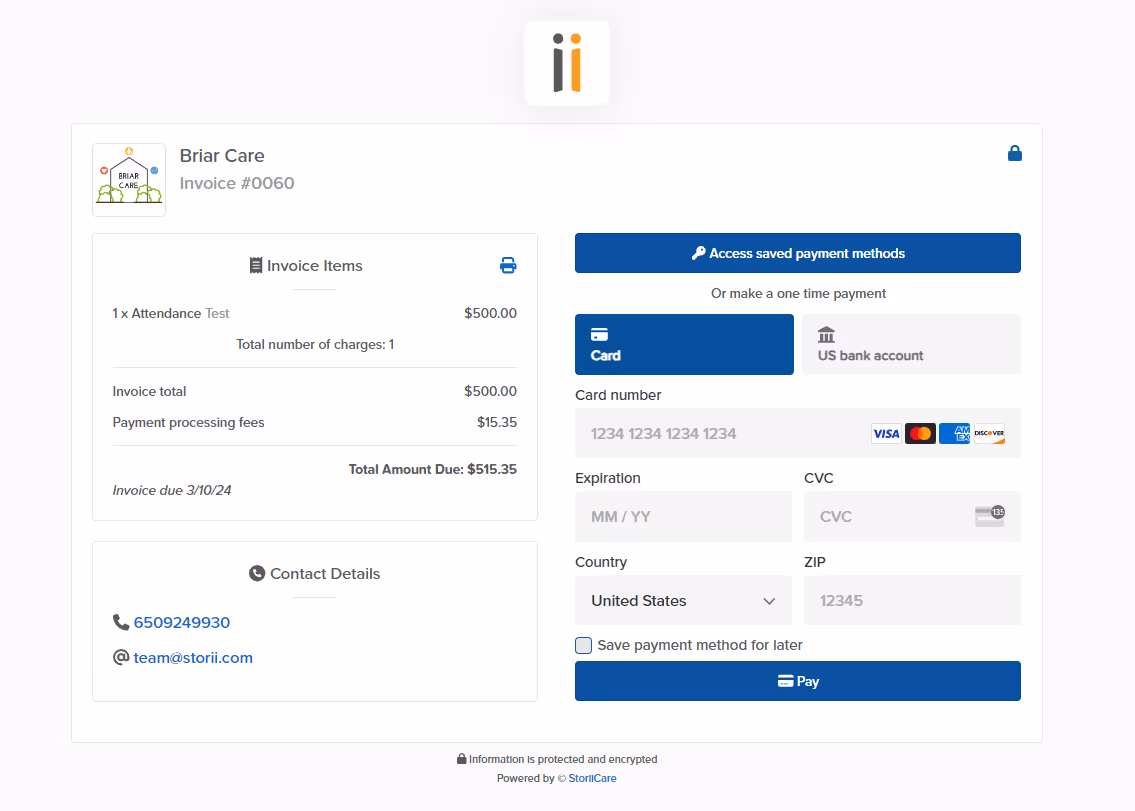Click 'Or make a one time payment' text

tap(798, 293)
